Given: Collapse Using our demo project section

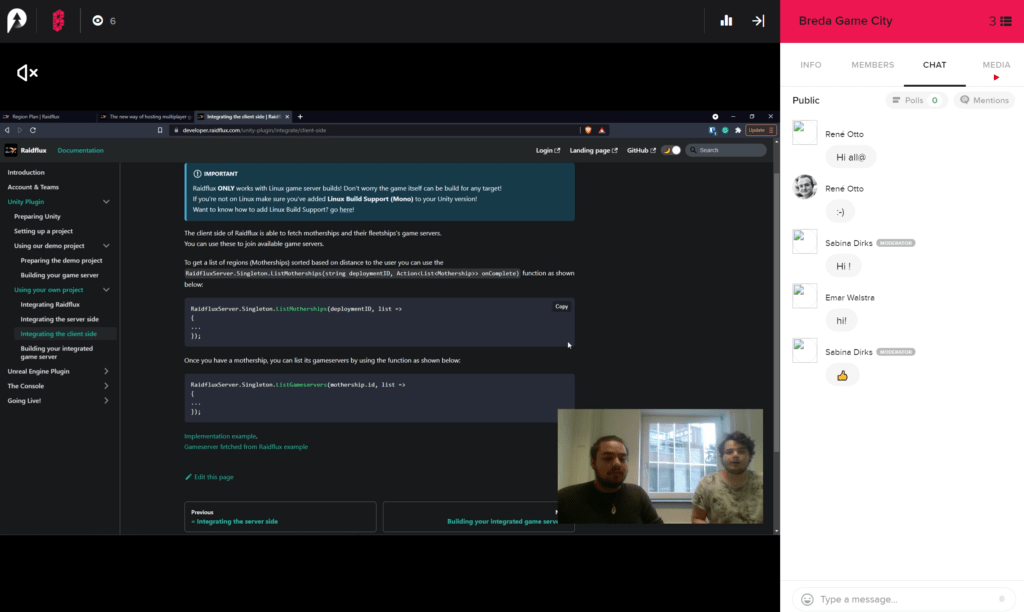Looking at the screenshot, I should point(106,246).
